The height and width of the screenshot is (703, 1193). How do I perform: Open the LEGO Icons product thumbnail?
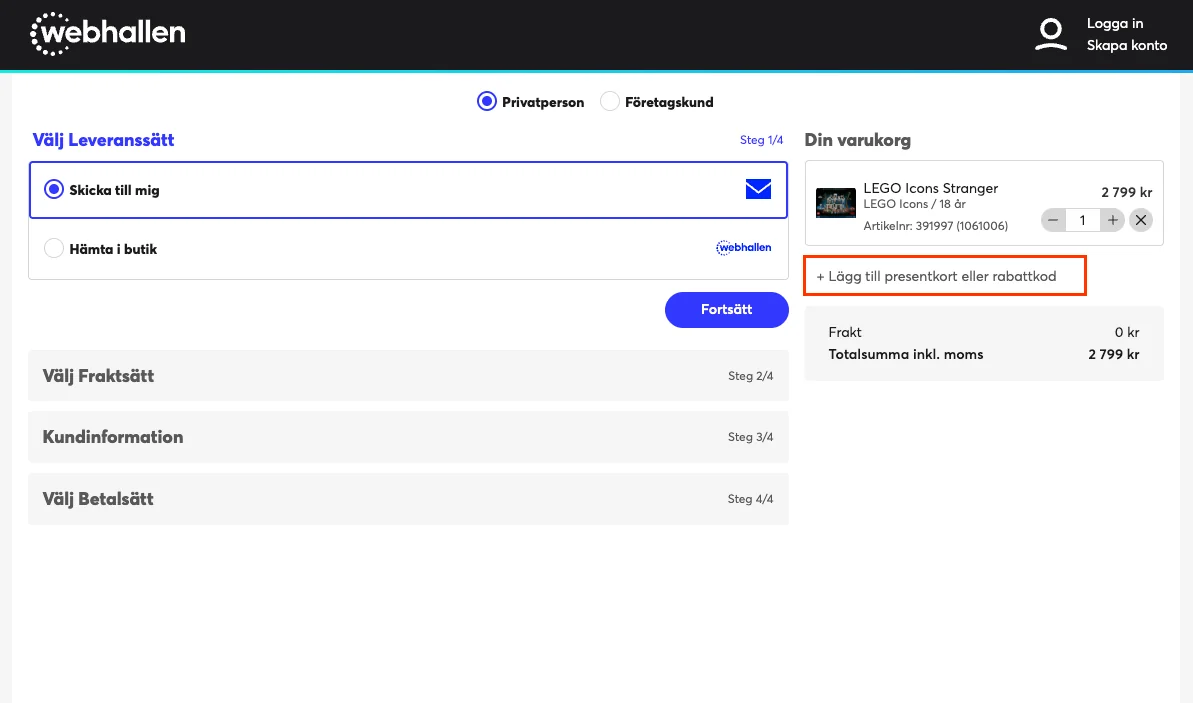pyautogui.click(x=835, y=203)
